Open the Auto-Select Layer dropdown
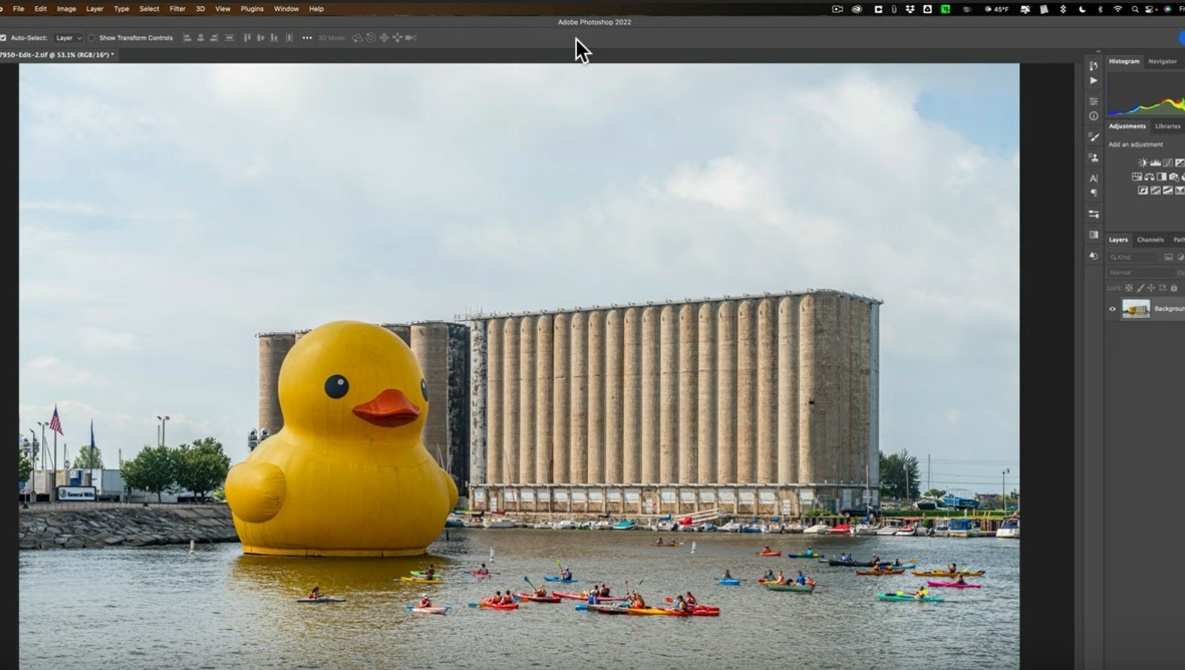The height and width of the screenshot is (670, 1185). pyautogui.click(x=68, y=38)
